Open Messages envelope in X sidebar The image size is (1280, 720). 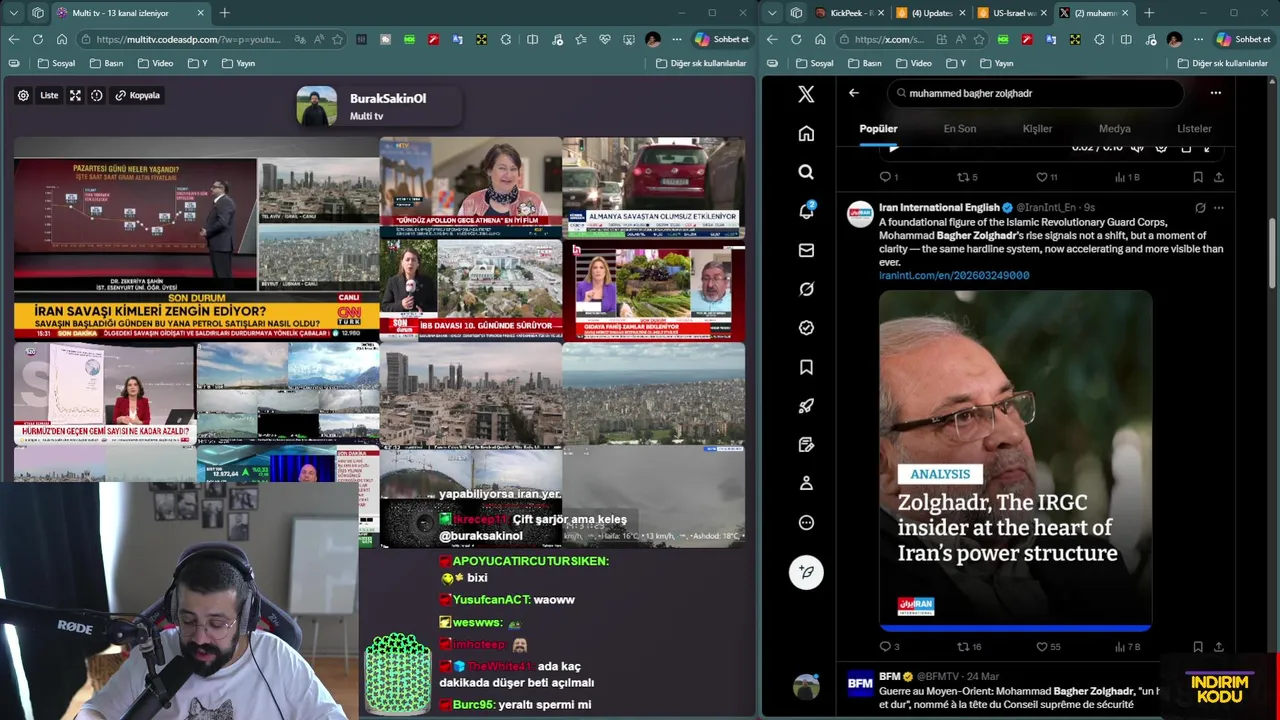pyautogui.click(x=806, y=250)
